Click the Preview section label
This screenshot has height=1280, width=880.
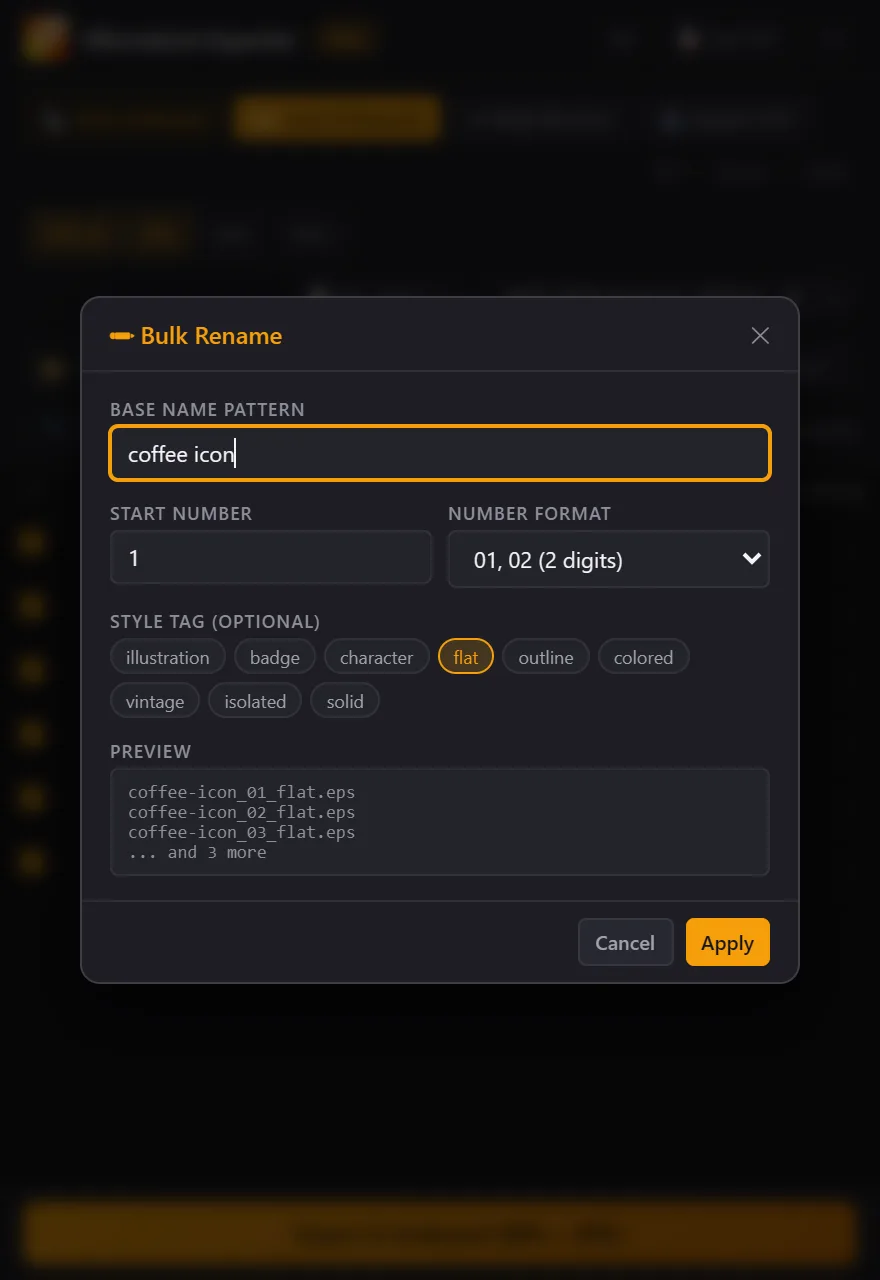point(150,752)
